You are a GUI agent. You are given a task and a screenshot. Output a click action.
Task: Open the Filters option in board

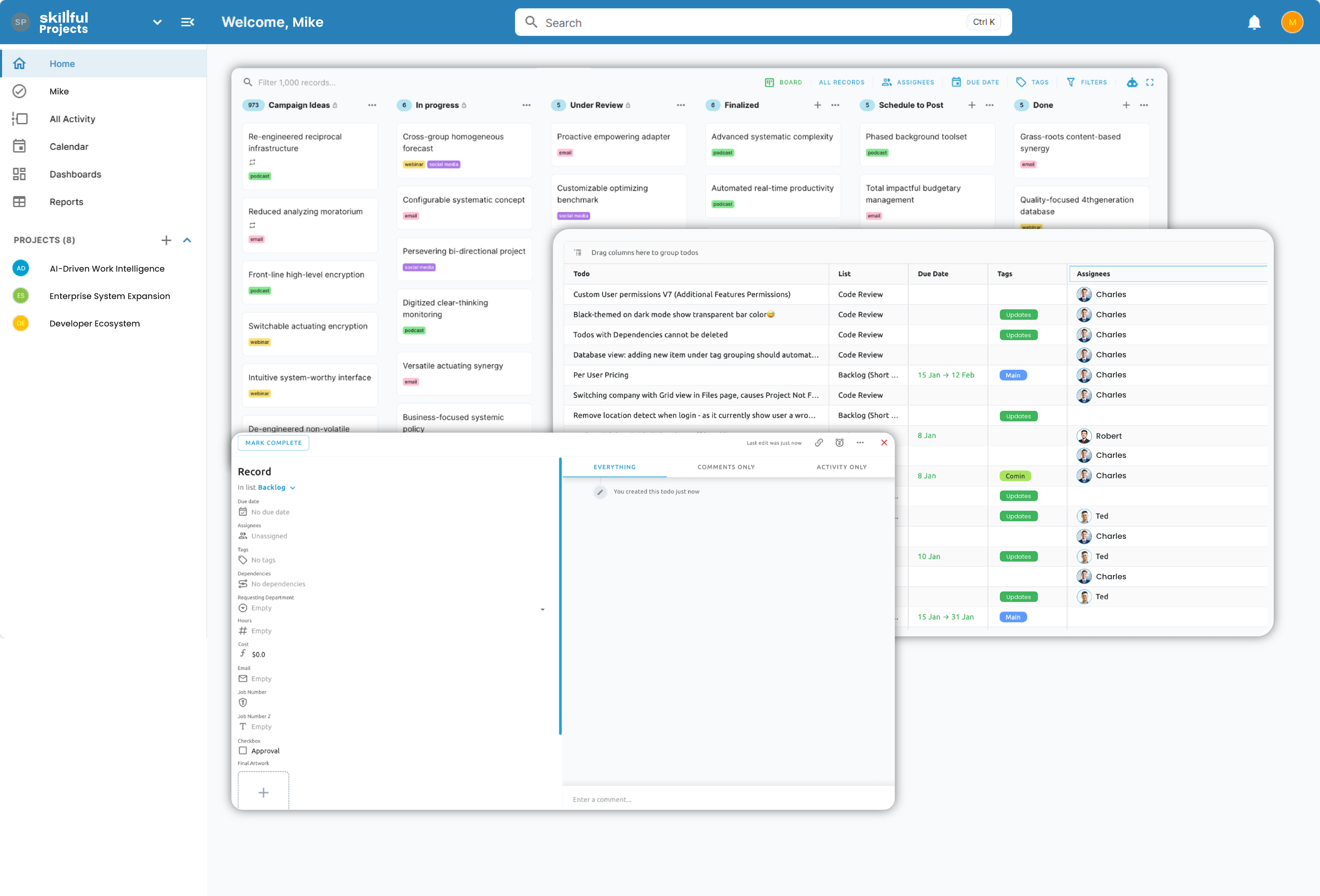tap(1087, 82)
